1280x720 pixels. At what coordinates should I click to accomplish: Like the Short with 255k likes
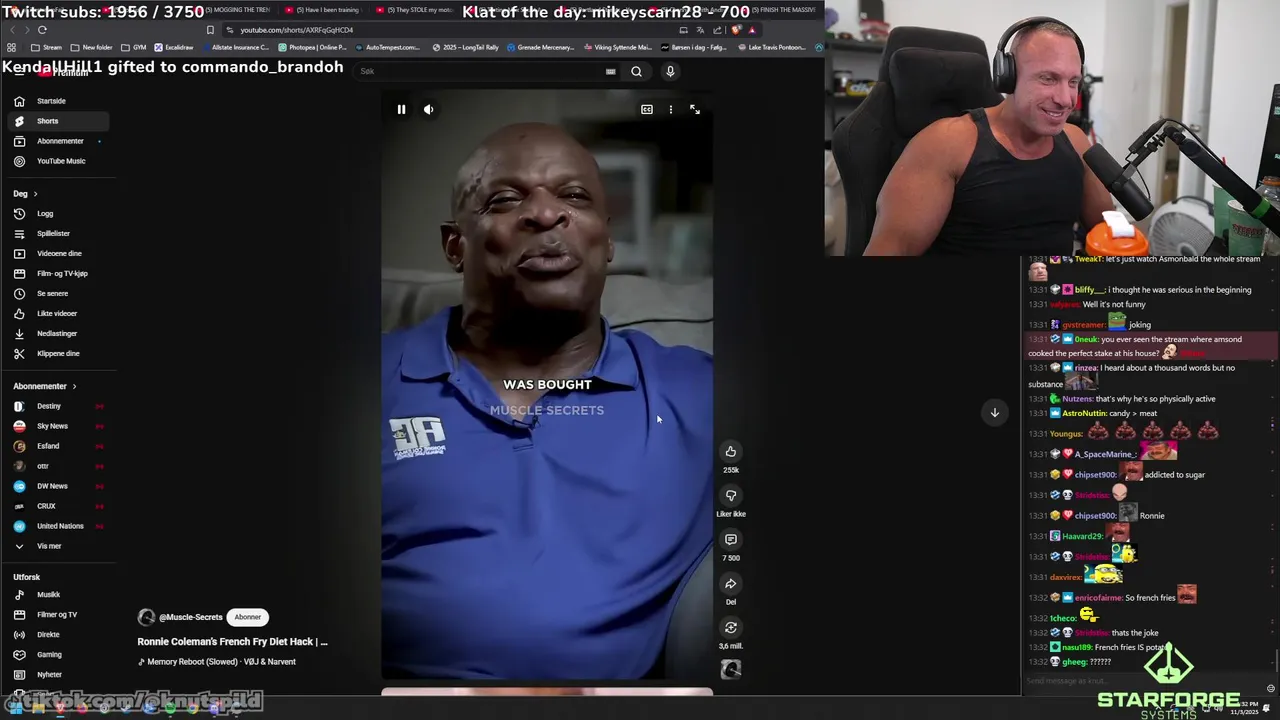point(731,452)
